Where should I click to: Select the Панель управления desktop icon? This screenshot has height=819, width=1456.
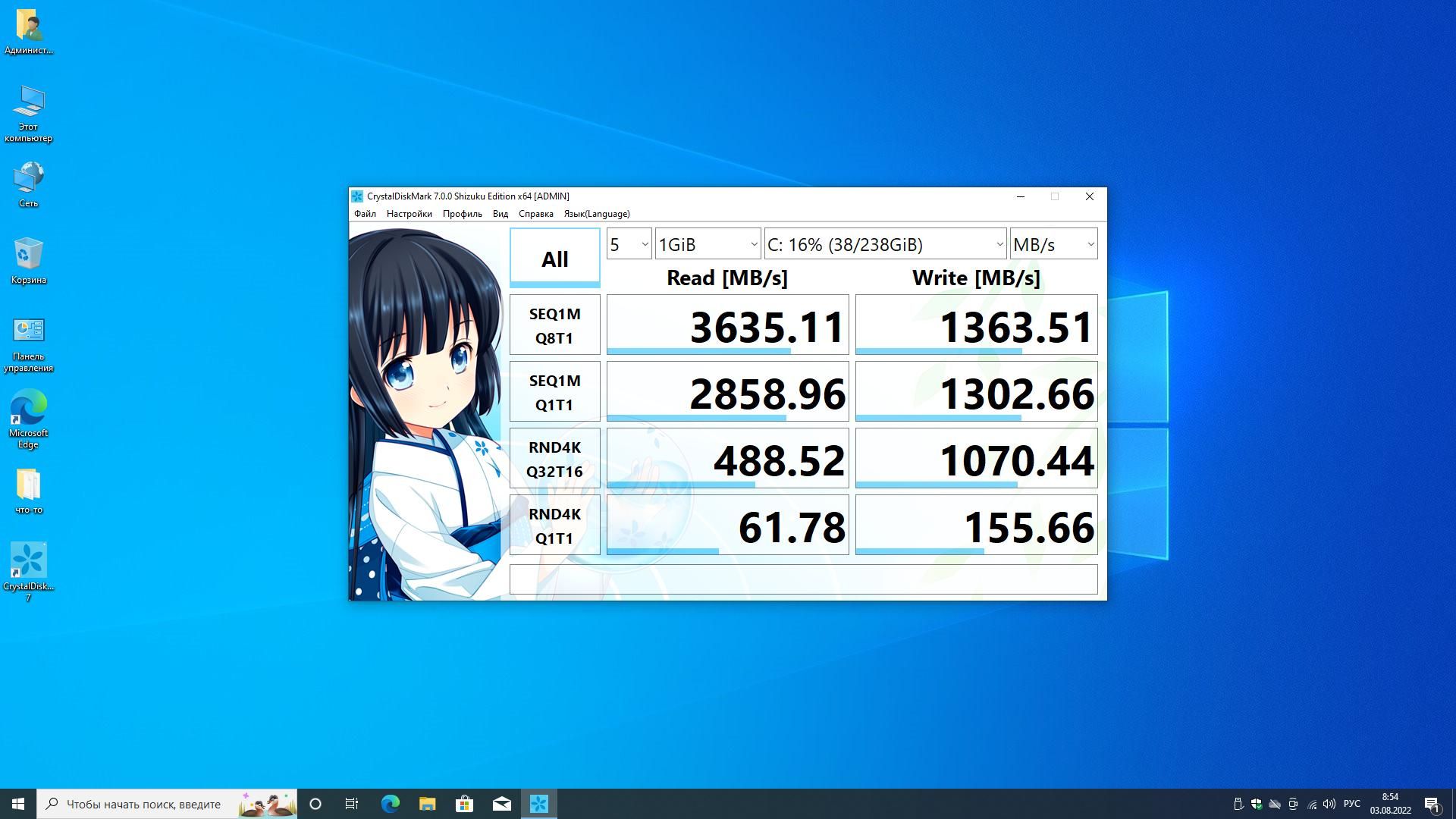pyautogui.click(x=29, y=344)
